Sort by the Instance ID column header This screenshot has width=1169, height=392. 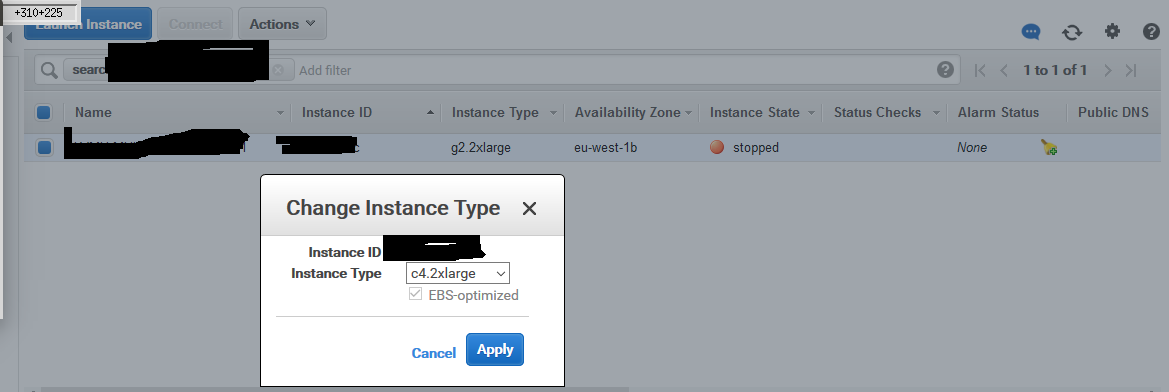pyautogui.click(x=336, y=113)
